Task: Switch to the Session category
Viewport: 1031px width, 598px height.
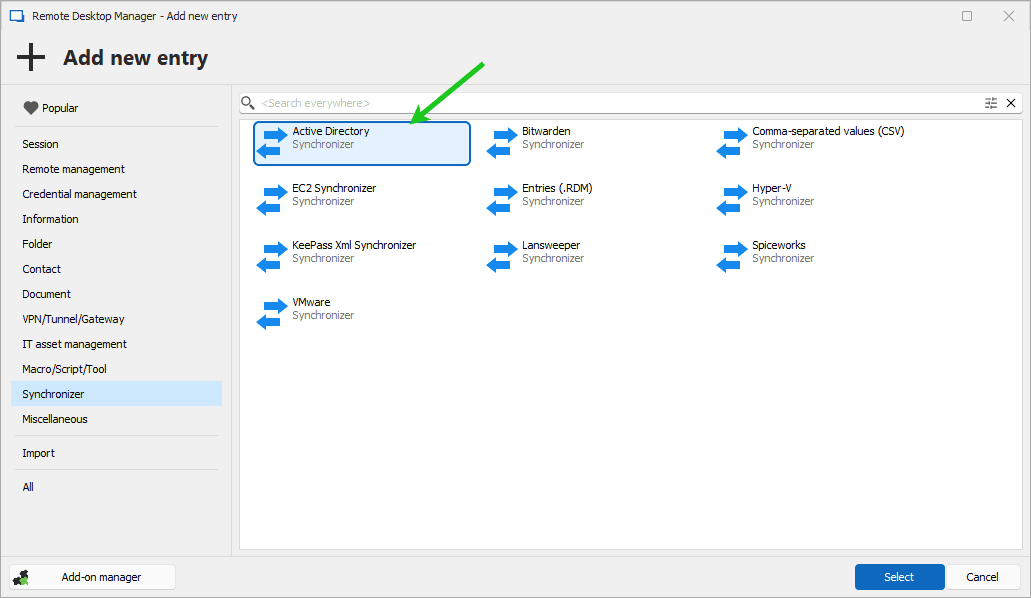Action: [41, 144]
